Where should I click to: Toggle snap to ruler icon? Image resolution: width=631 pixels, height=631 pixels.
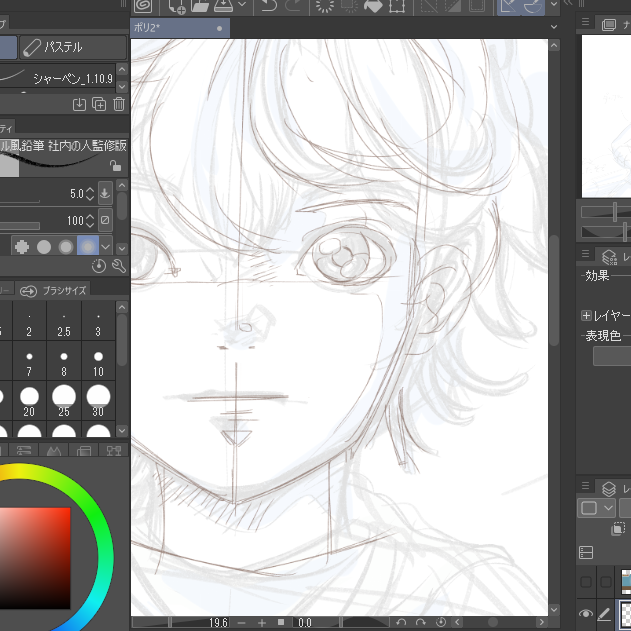coord(509,6)
